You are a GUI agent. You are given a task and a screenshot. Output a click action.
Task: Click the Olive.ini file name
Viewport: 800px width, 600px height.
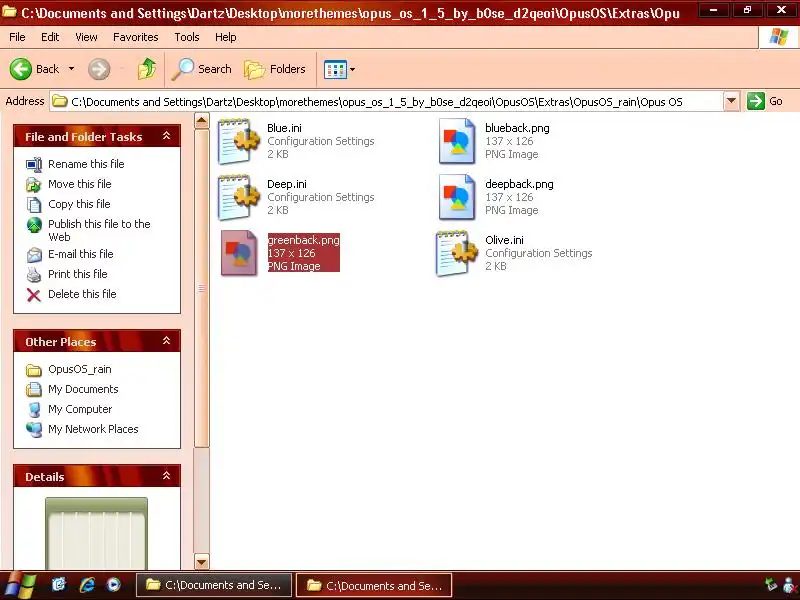(x=504, y=240)
